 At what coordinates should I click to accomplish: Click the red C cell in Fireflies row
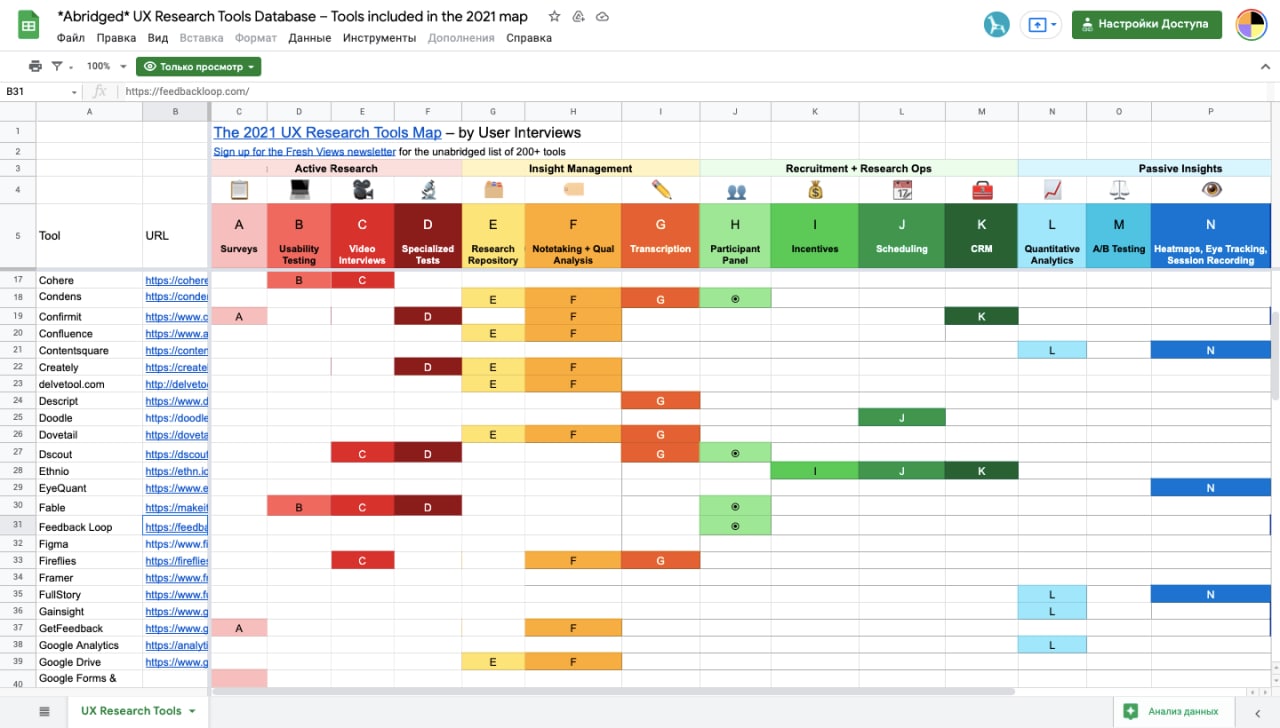pos(362,561)
